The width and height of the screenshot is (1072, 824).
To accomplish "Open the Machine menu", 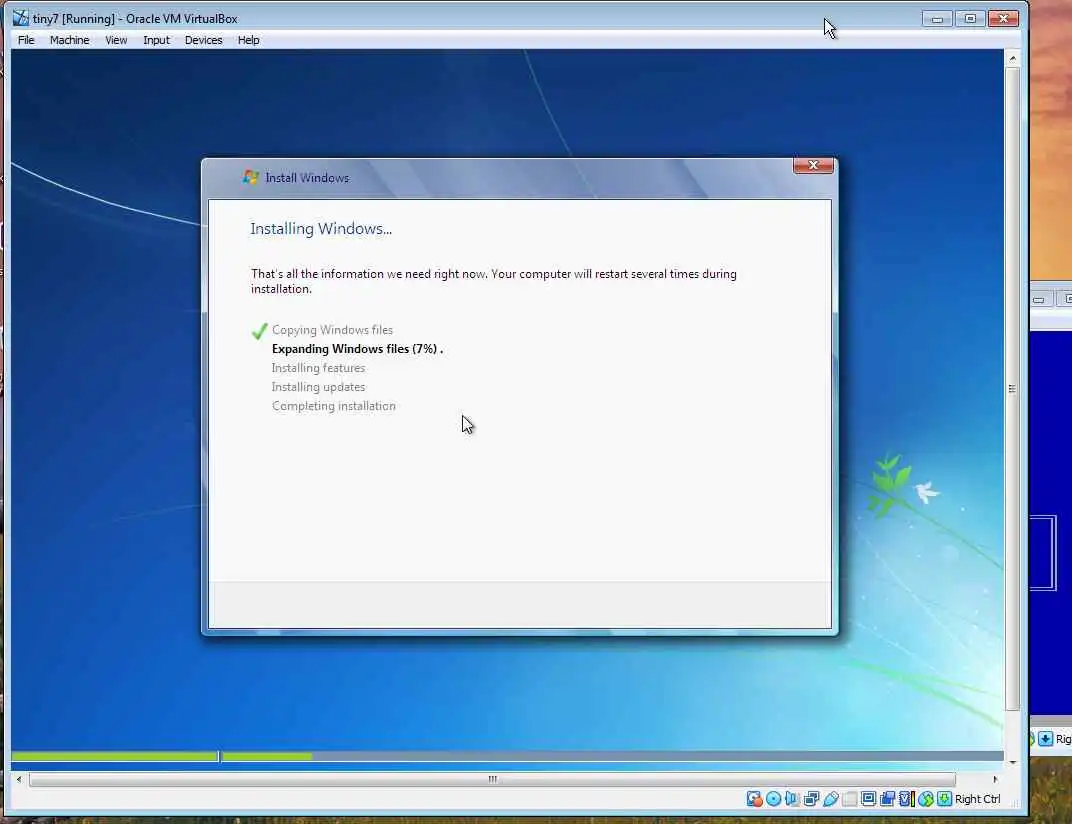I will click(x=69, y=40).
